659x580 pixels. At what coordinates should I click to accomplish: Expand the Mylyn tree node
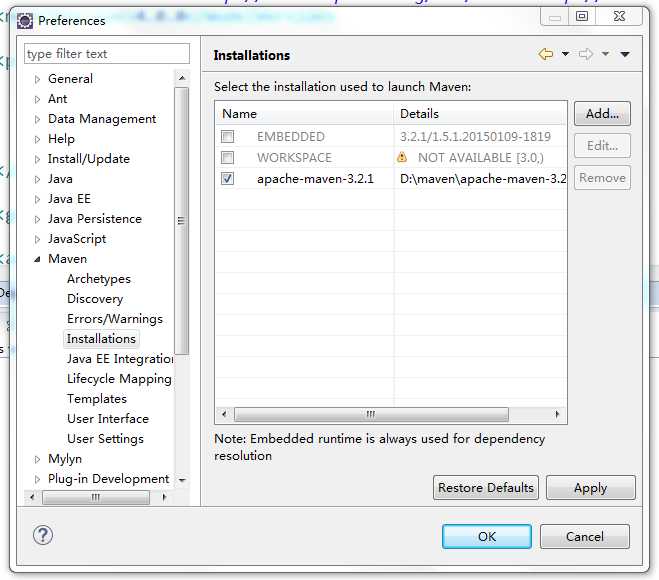click(37, 459)
